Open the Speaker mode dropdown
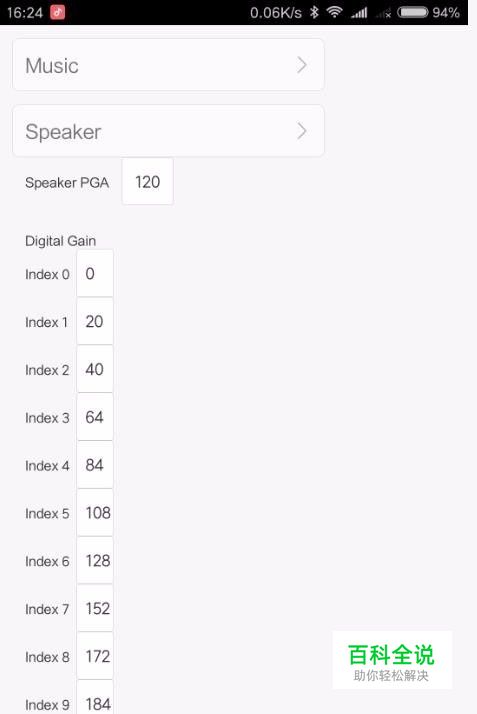The width and height of the screenshot is (477, 714). click(x=168, y=131)
